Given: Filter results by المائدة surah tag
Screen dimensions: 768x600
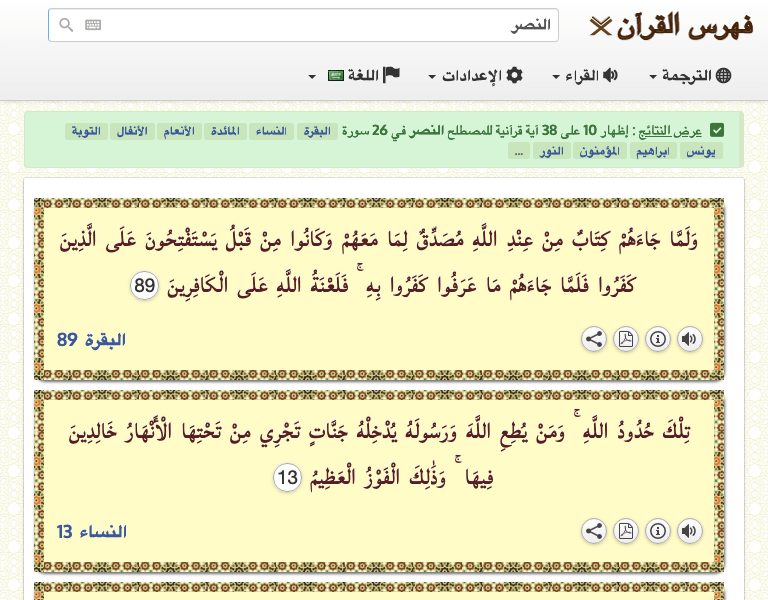Looking at the screenshot, I should pos(224,131).
